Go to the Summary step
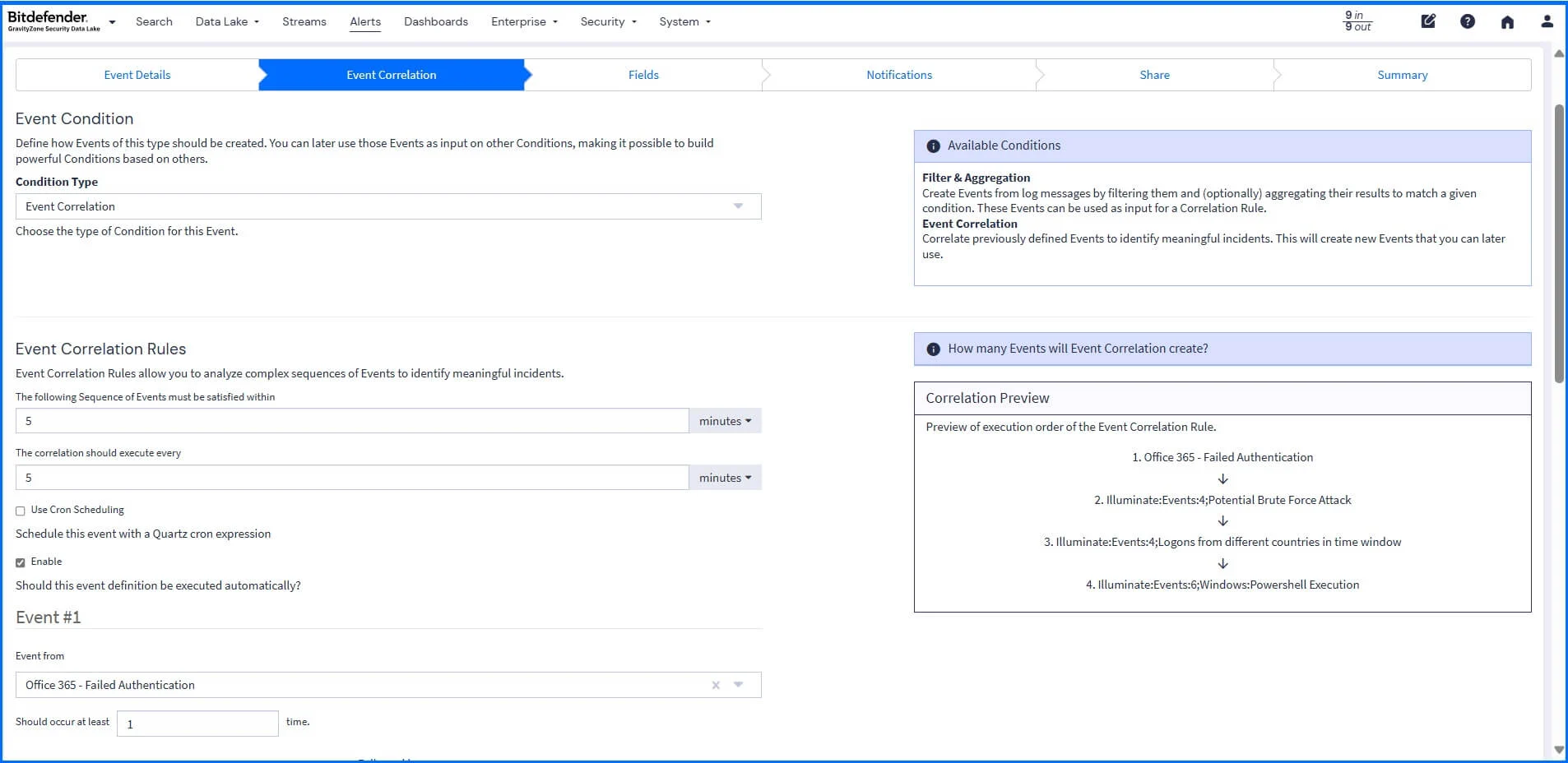This screenshot has height=763, width=1568. pyautogui.click(x=1402, y=74)
